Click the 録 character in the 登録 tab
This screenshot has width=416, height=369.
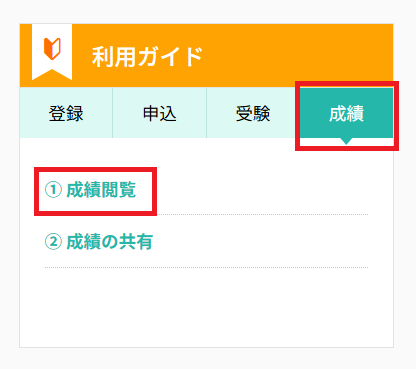(x=75, y=113)
